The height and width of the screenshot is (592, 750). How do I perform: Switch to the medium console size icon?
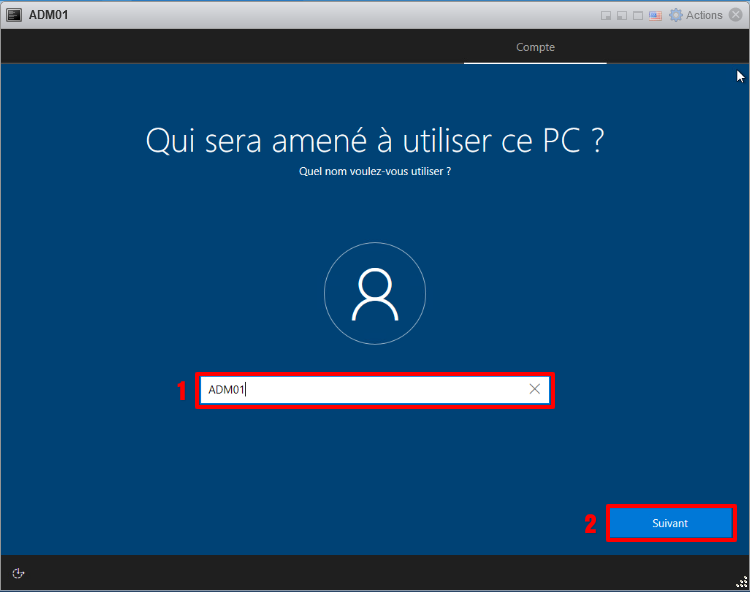(x=621, y=15)
